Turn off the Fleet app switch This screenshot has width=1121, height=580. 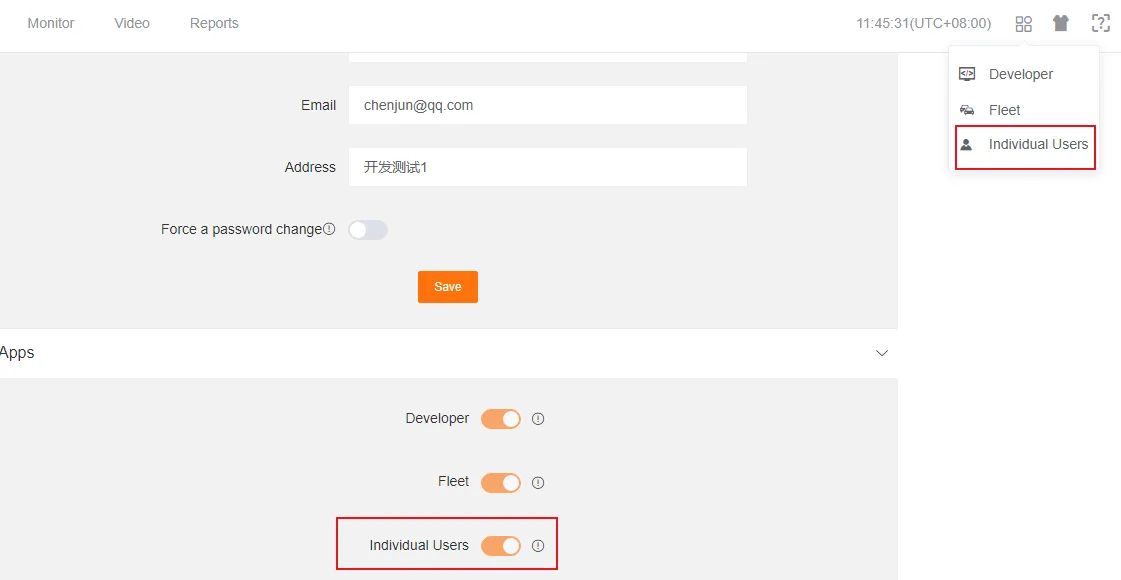click(502, 482)
